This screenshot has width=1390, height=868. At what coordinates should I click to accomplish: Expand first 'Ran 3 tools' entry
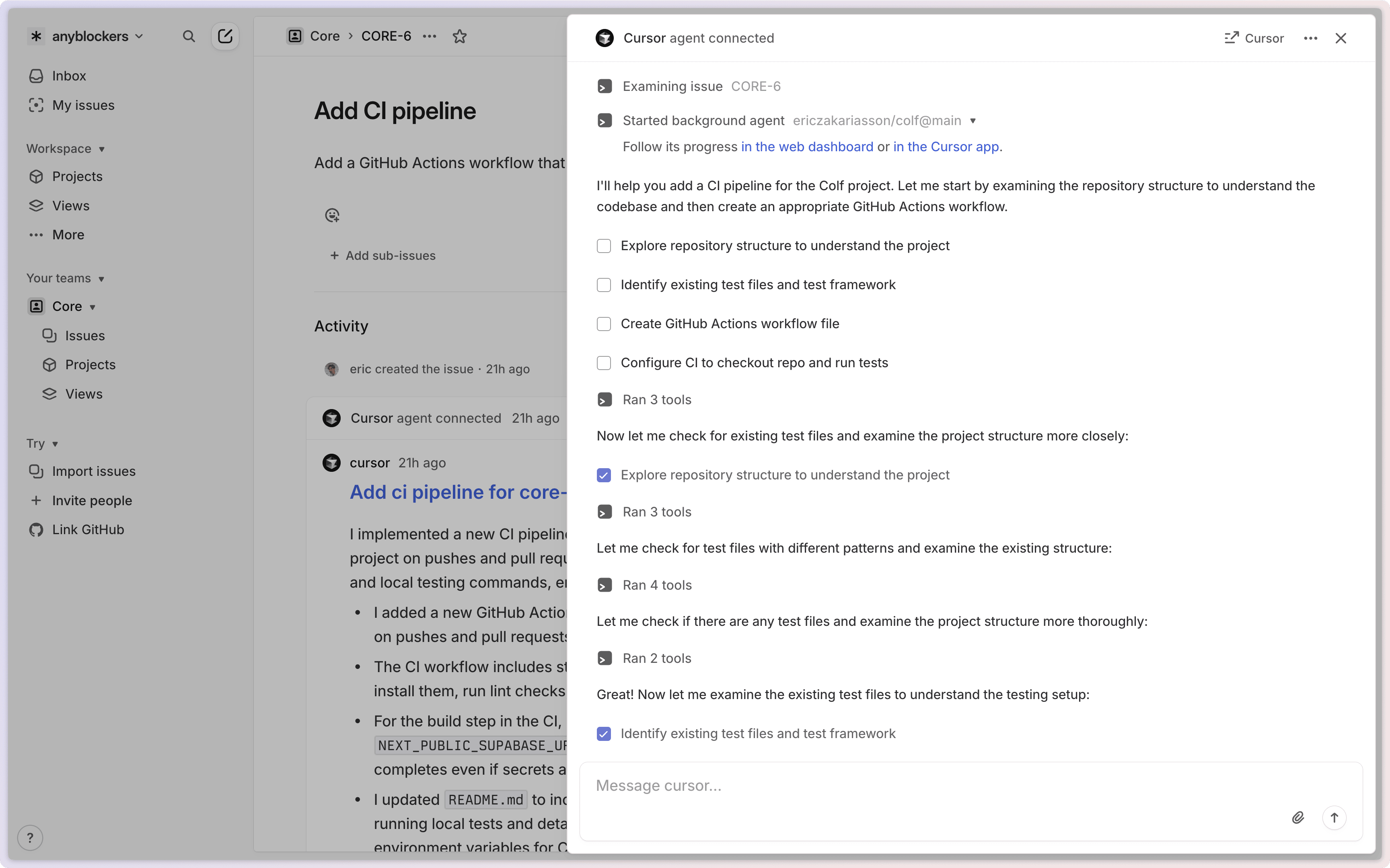coord(656,399)
